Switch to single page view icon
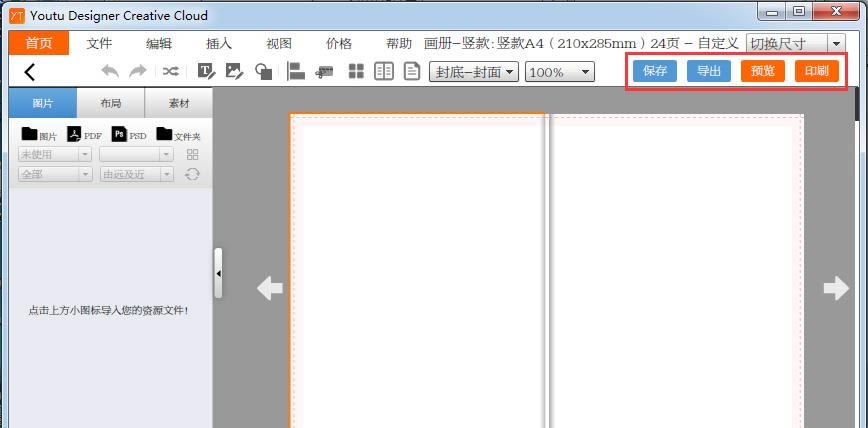The width and height of the screenshot is (868, 428). click(x=411, y=71)
